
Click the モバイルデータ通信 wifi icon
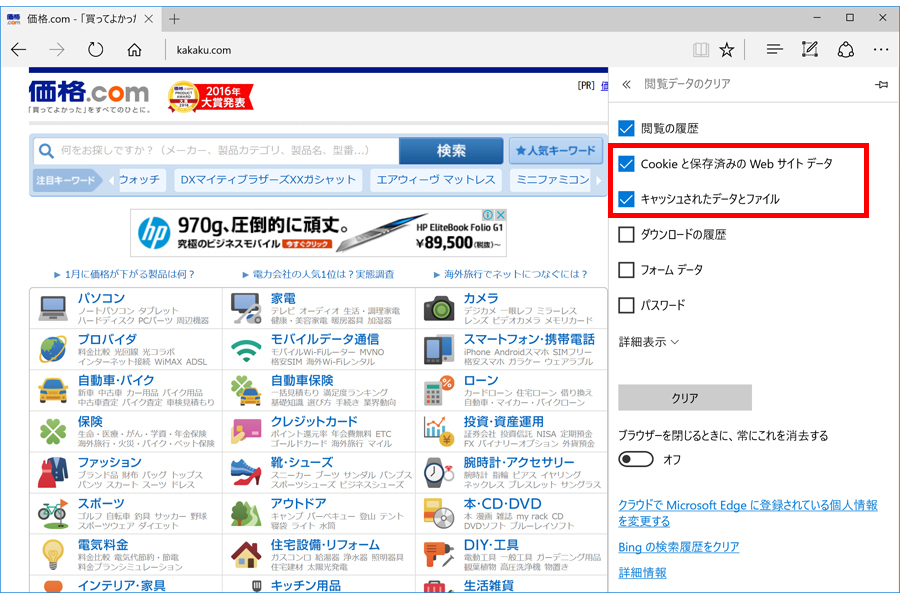(x=246, y=350)
